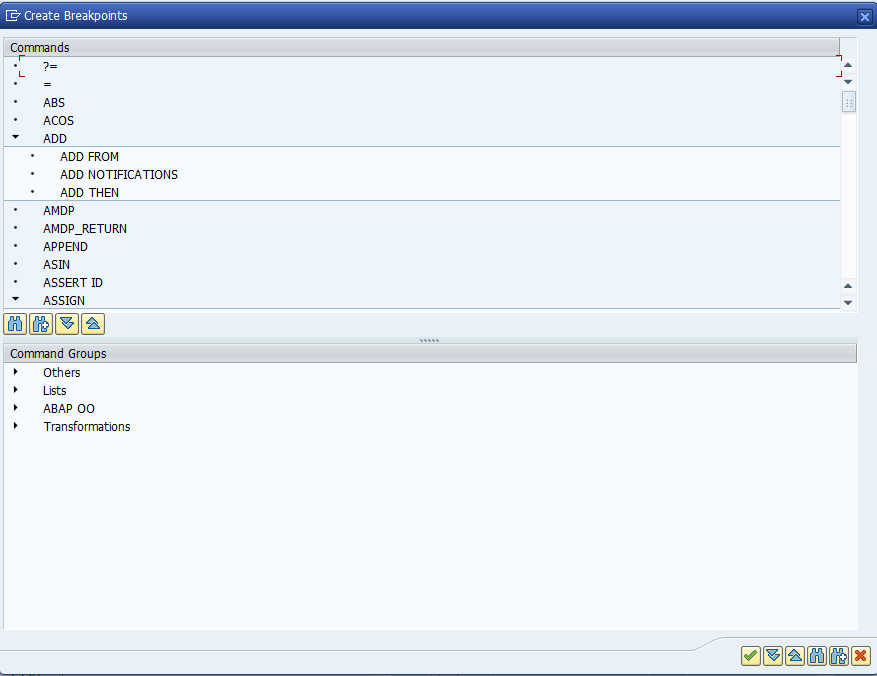Select the ASSIGN command label
This screenshot has height=676, width=877.
[x=64, y=300]
